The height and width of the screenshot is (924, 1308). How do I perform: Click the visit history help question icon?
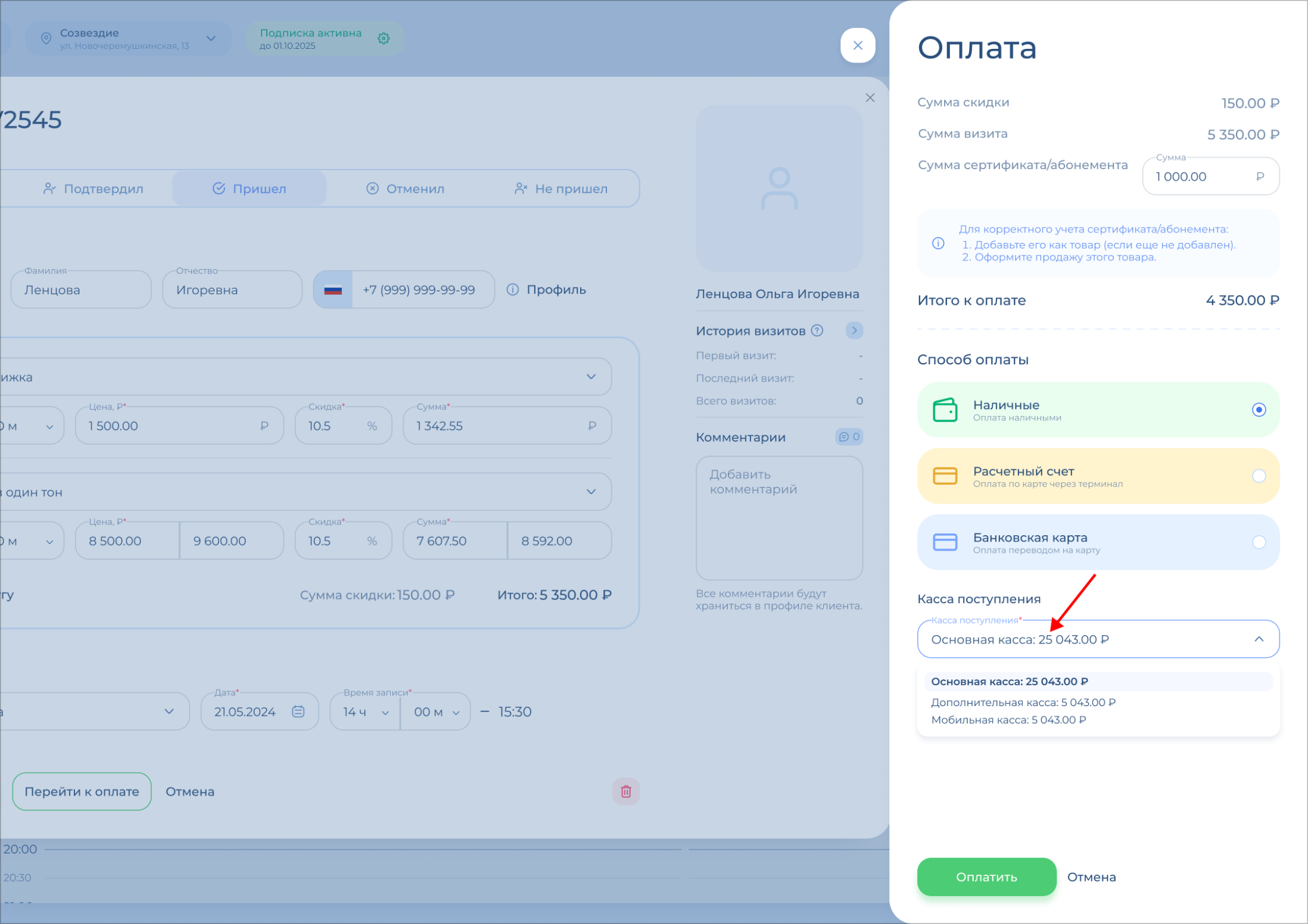tap(817, 330)
